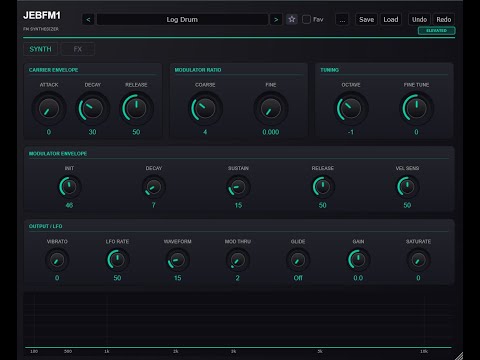Switch to the FX tab

pos(78,49)
